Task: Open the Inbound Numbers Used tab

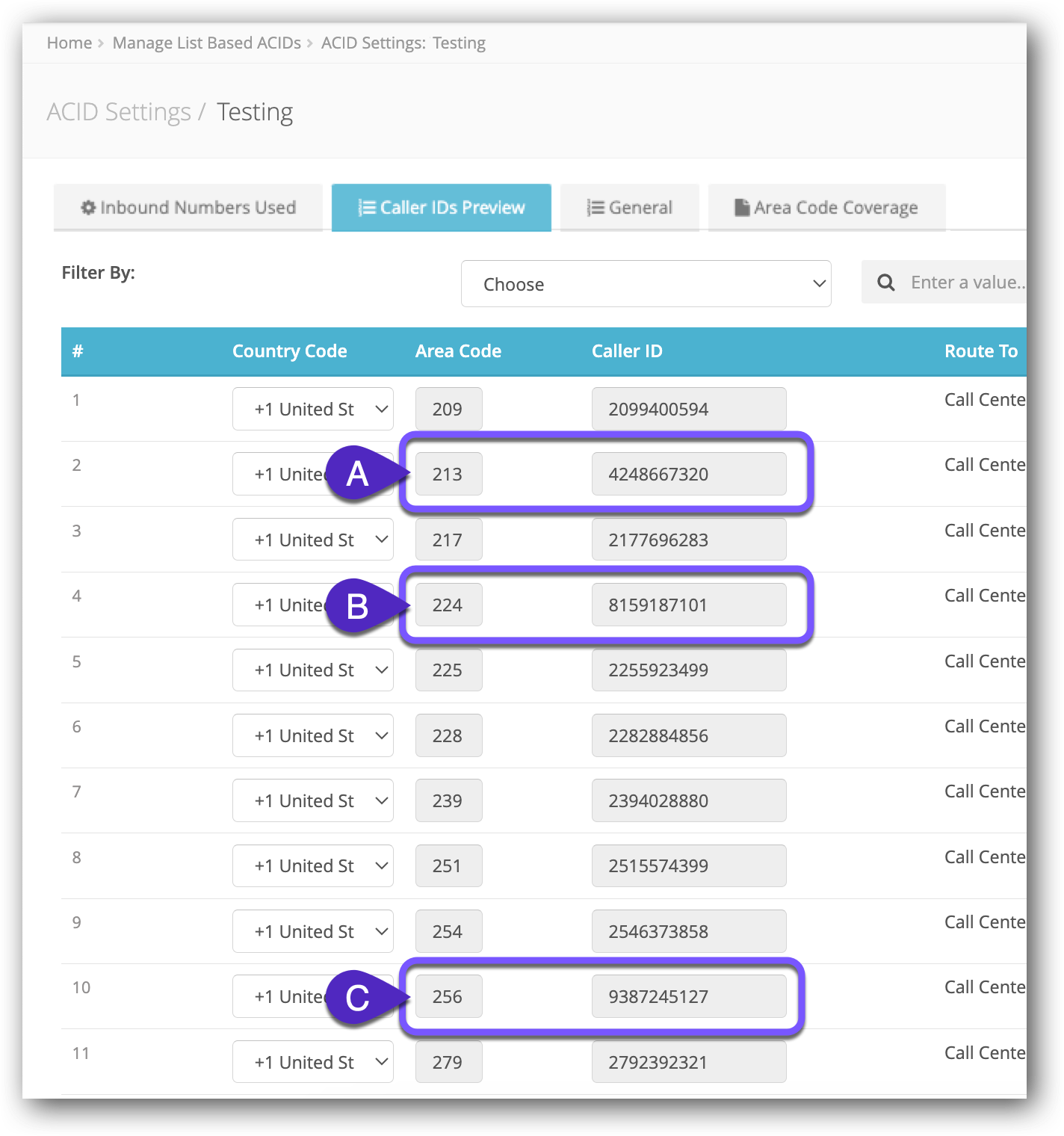Action: 188,207
